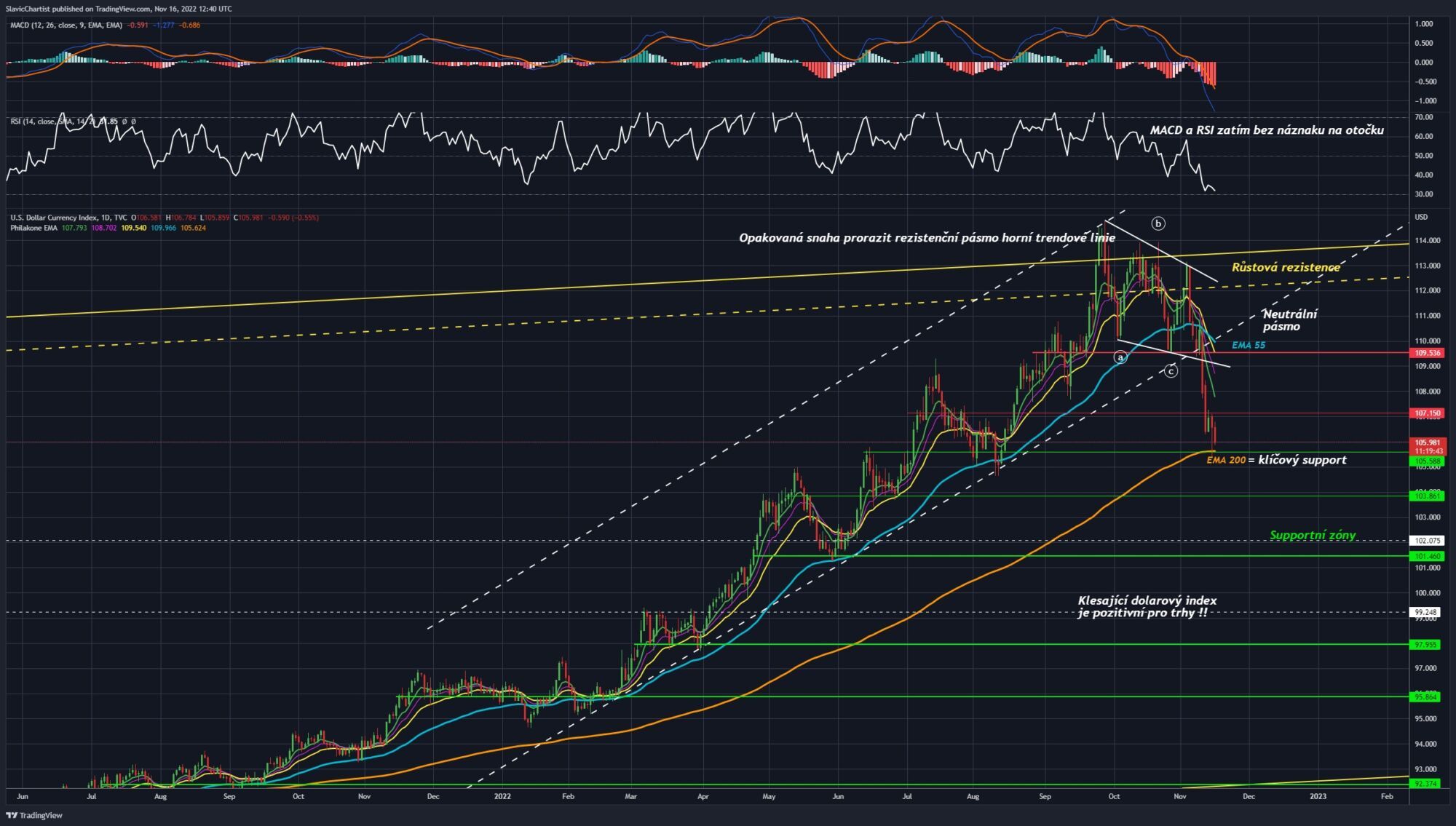Click the 'EMA 55' blue label

1249,345
